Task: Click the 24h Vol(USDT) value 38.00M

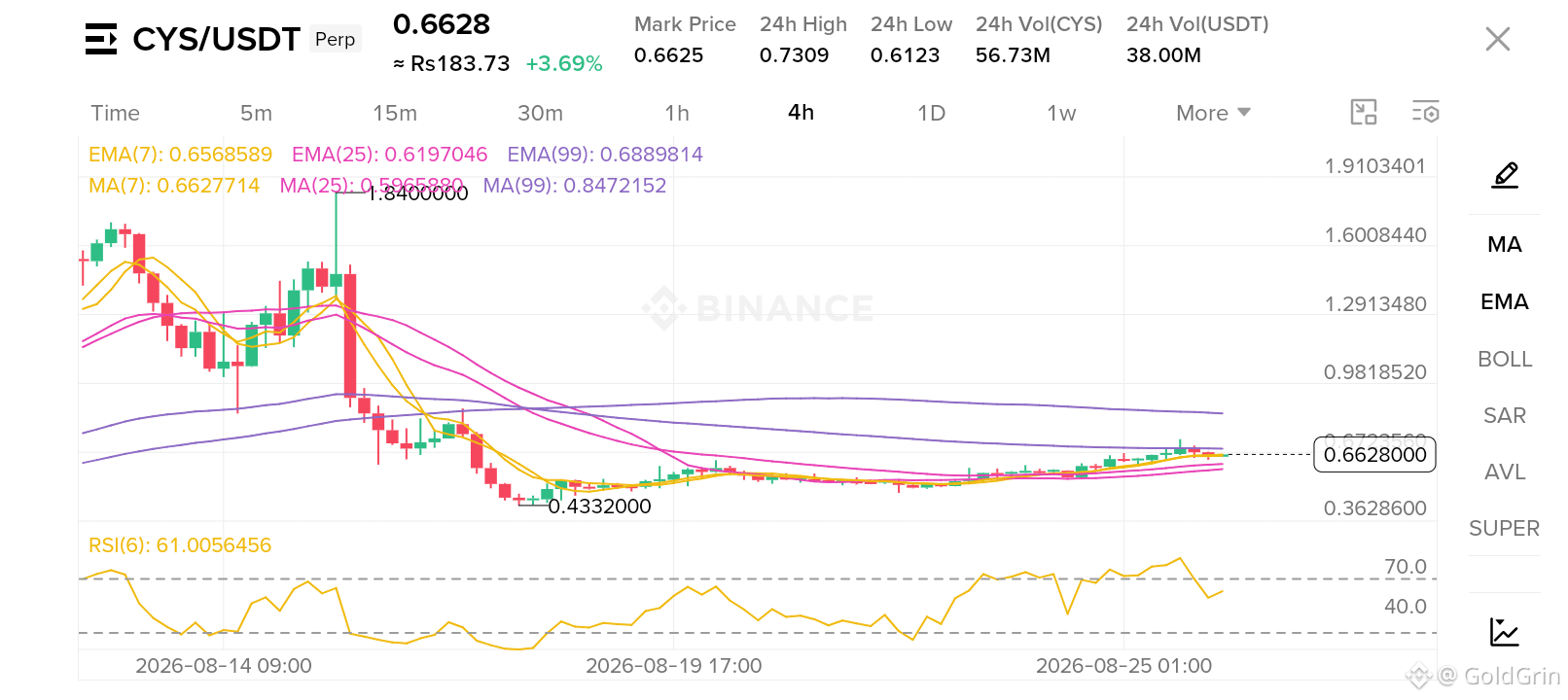Action: [1163, 55]
